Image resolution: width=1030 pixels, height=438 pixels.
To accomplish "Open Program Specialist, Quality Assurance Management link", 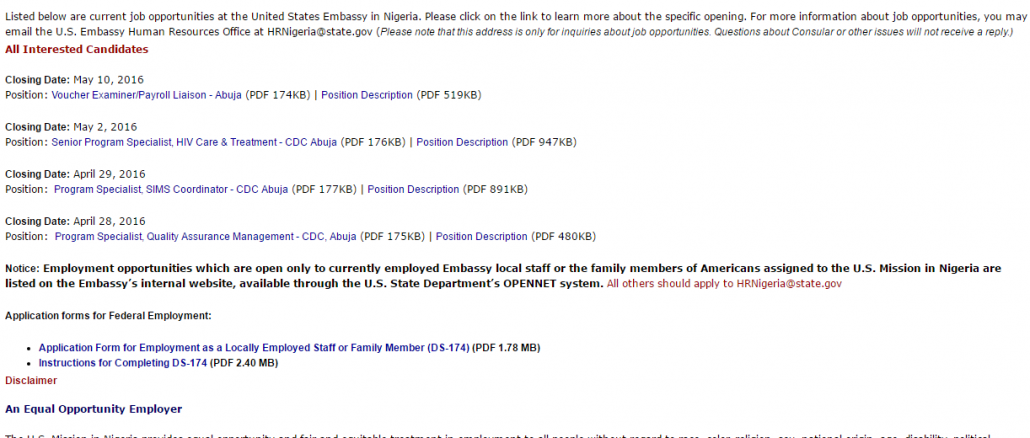I will coord(206,236).
